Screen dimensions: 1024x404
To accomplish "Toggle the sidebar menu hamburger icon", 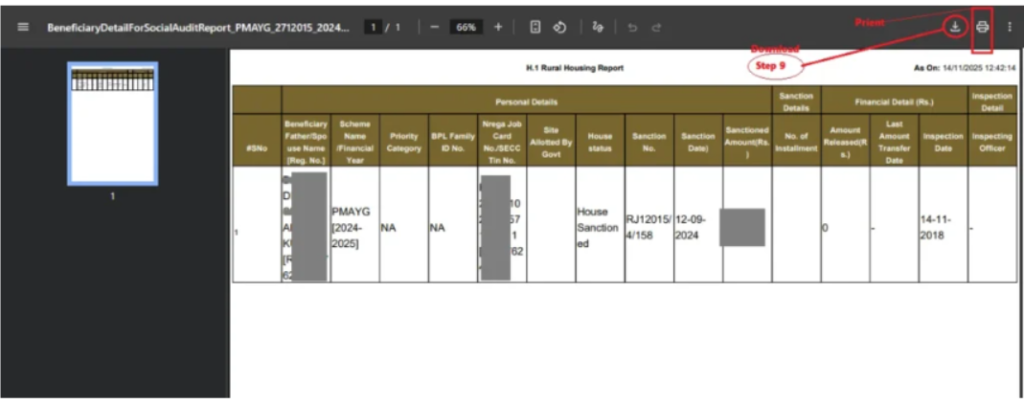I will [23, 28].
